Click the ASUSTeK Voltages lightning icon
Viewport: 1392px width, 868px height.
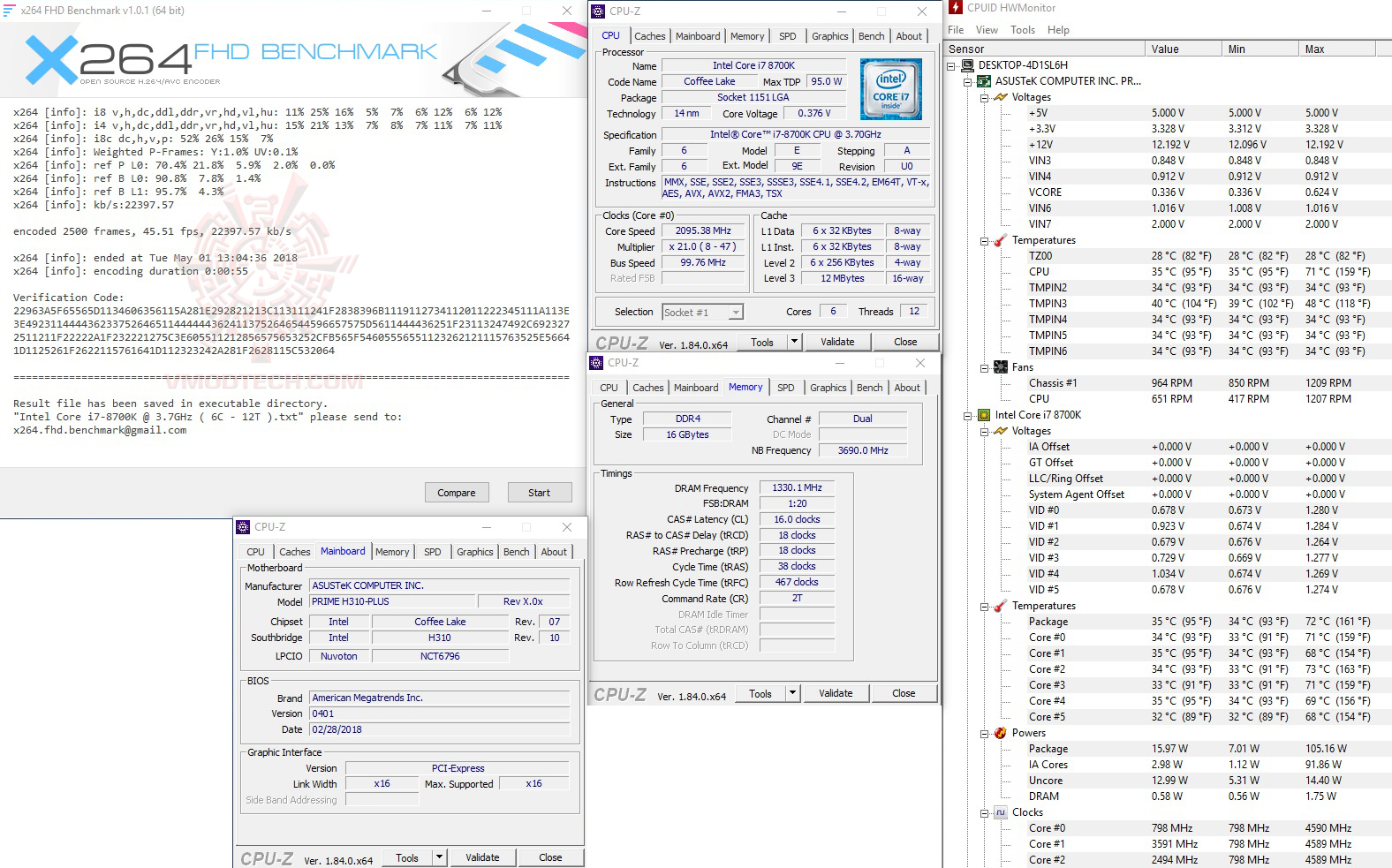[1001, 97]
